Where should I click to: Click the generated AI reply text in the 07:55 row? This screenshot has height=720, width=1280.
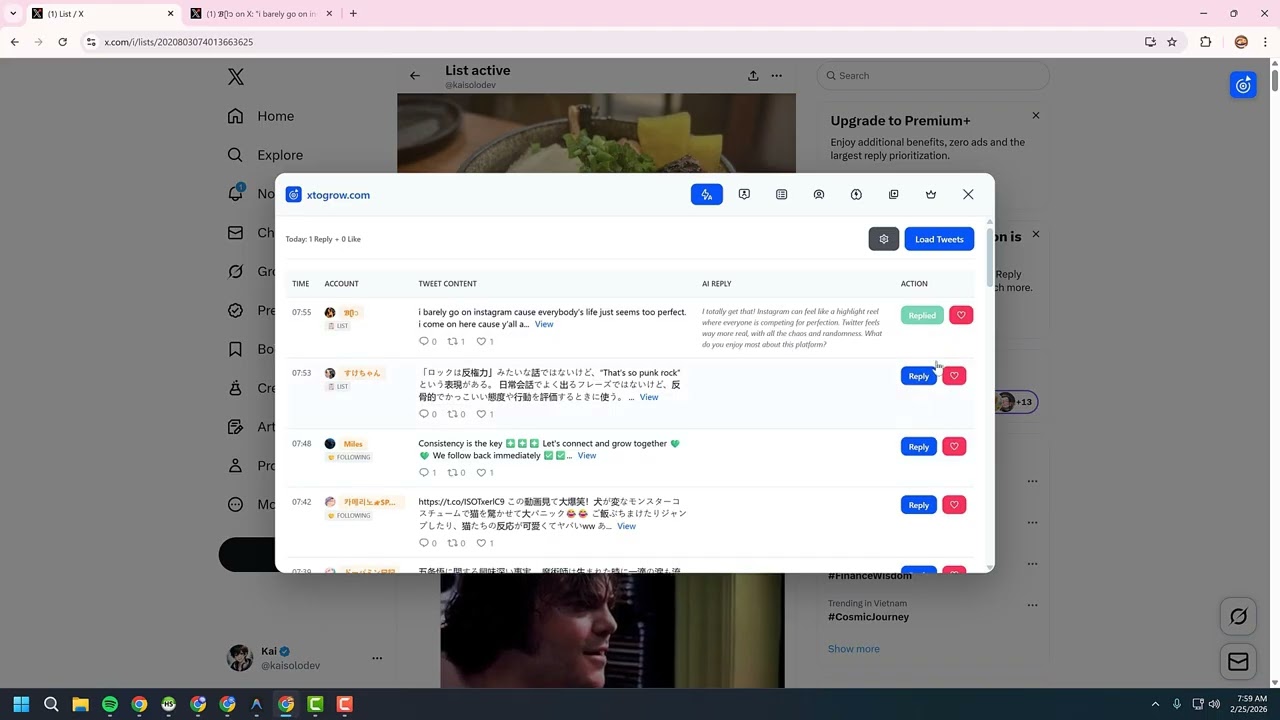click(792, 328)
